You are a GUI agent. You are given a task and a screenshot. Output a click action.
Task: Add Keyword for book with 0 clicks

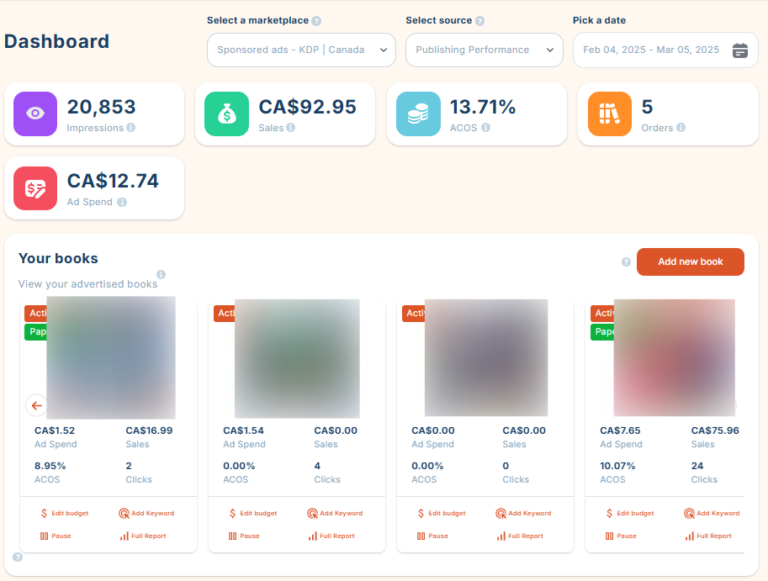pyautogui.click(x=523, y=513)
